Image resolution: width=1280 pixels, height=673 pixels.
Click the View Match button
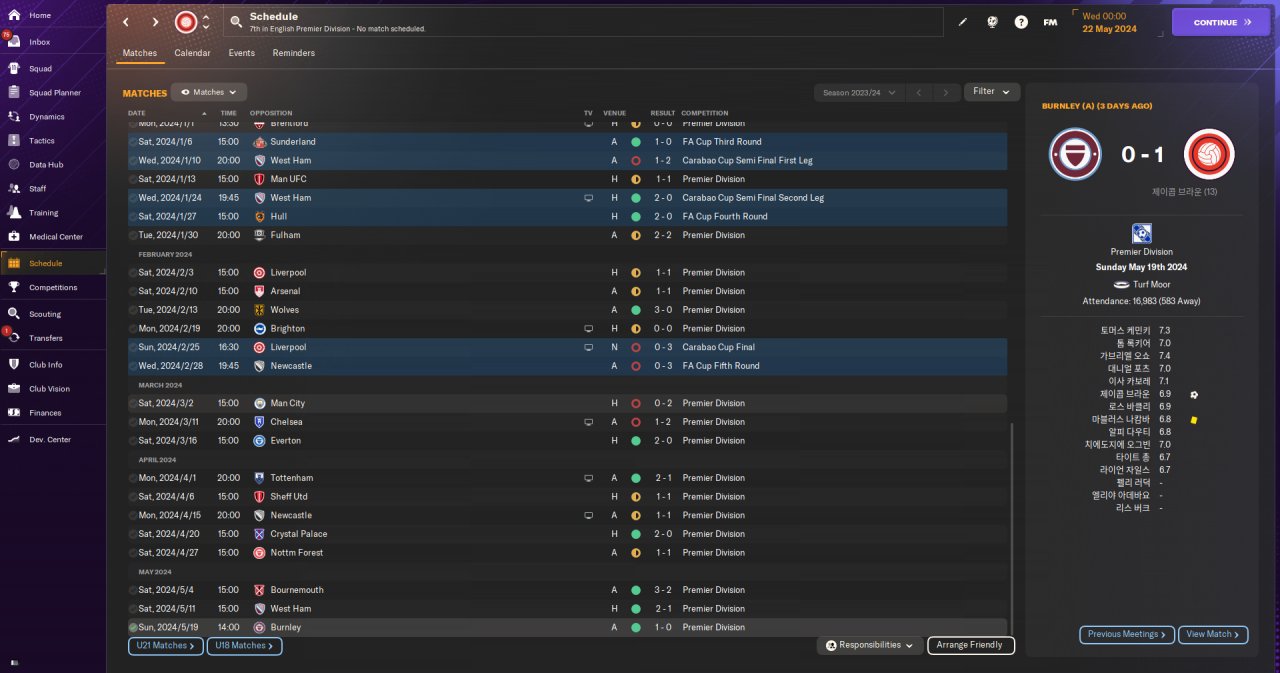[1213, 634]
